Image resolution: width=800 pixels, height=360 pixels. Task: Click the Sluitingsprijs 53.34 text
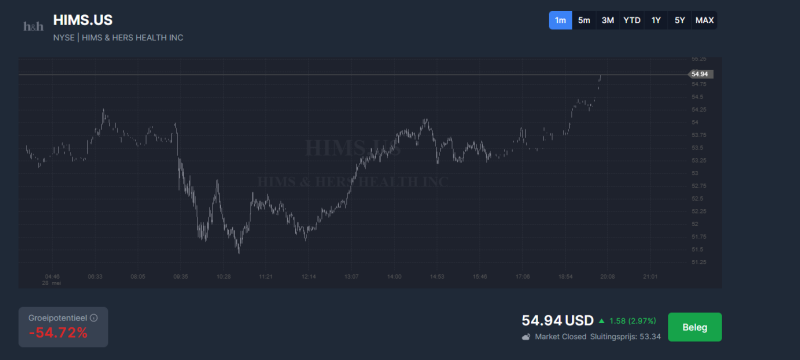[626, 337]
